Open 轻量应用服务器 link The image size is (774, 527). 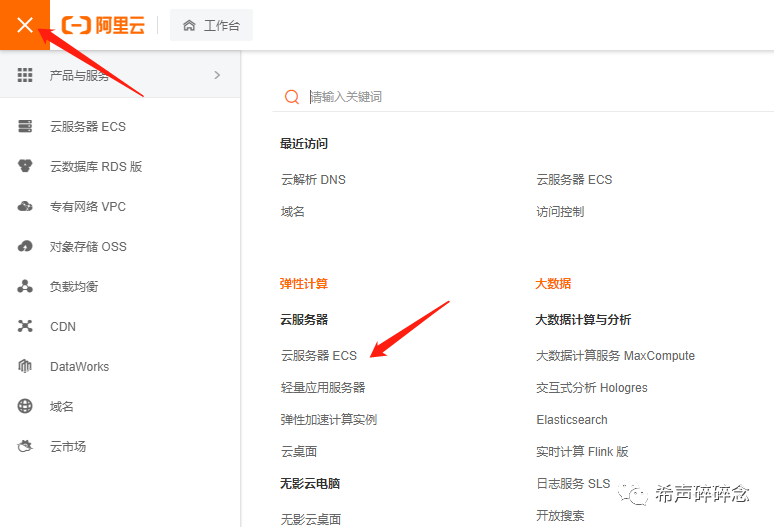[x=323, y=388]
